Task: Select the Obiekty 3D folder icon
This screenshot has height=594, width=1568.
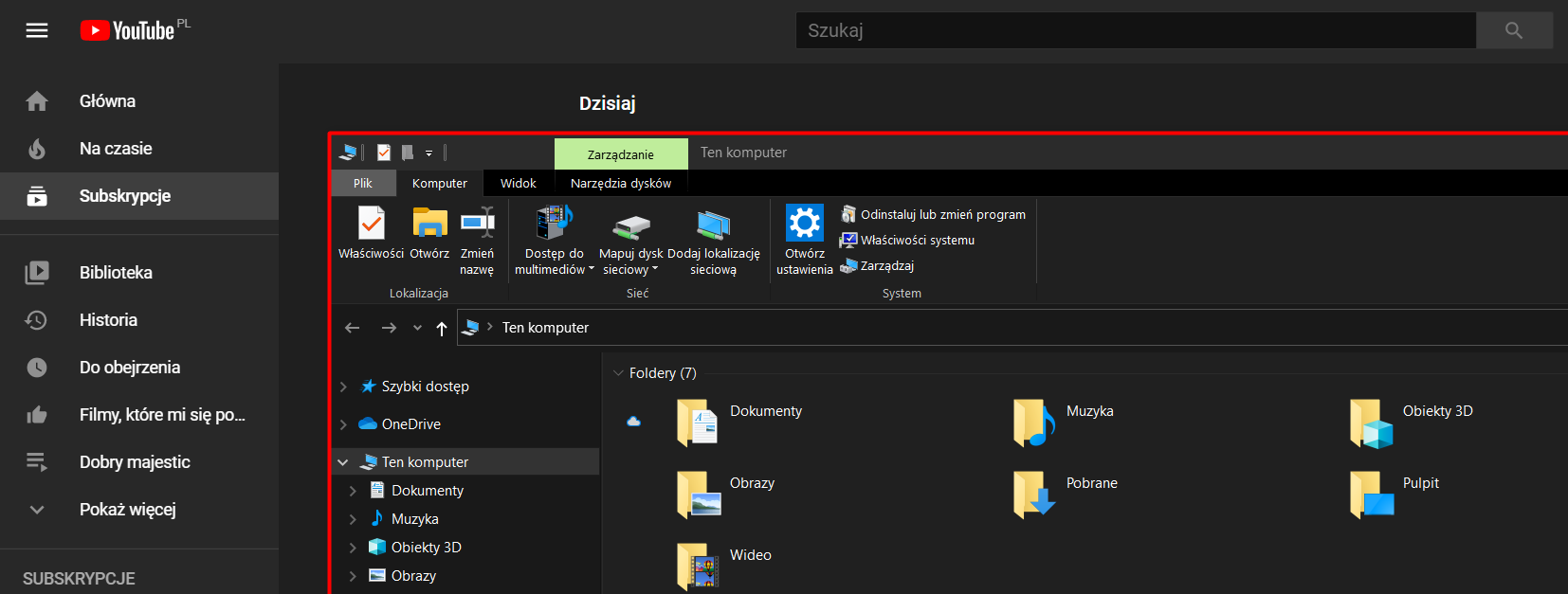Action: [1371, 423]
